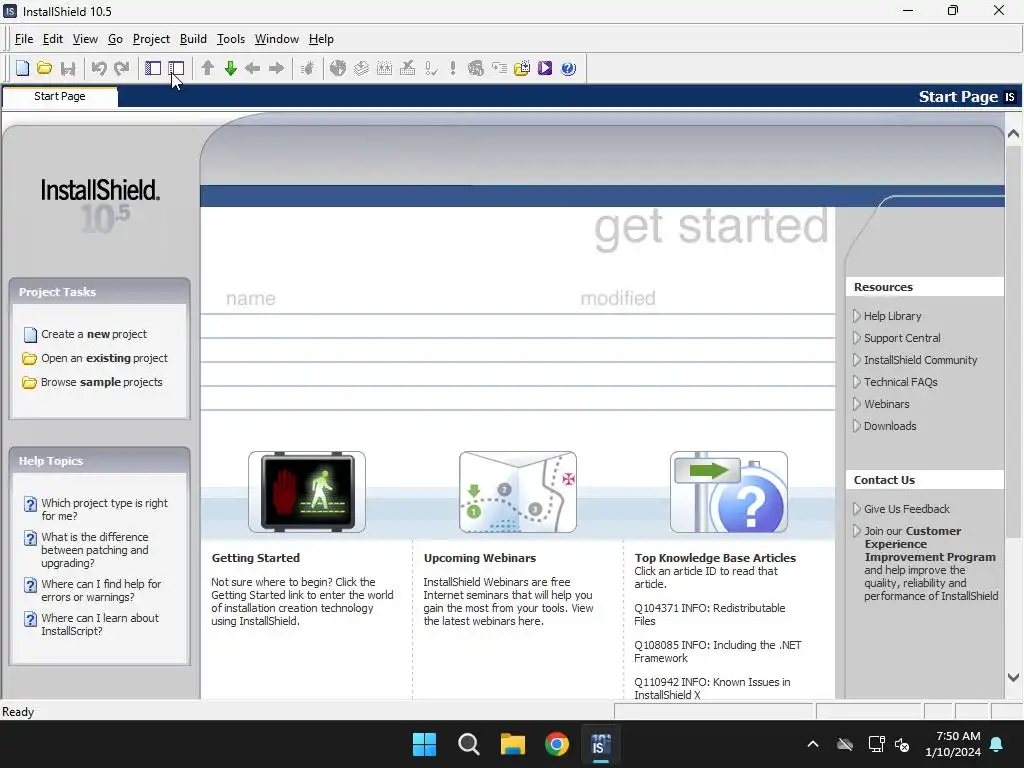Open the File menu
1024x768 pixels.
tap(24, 39)
